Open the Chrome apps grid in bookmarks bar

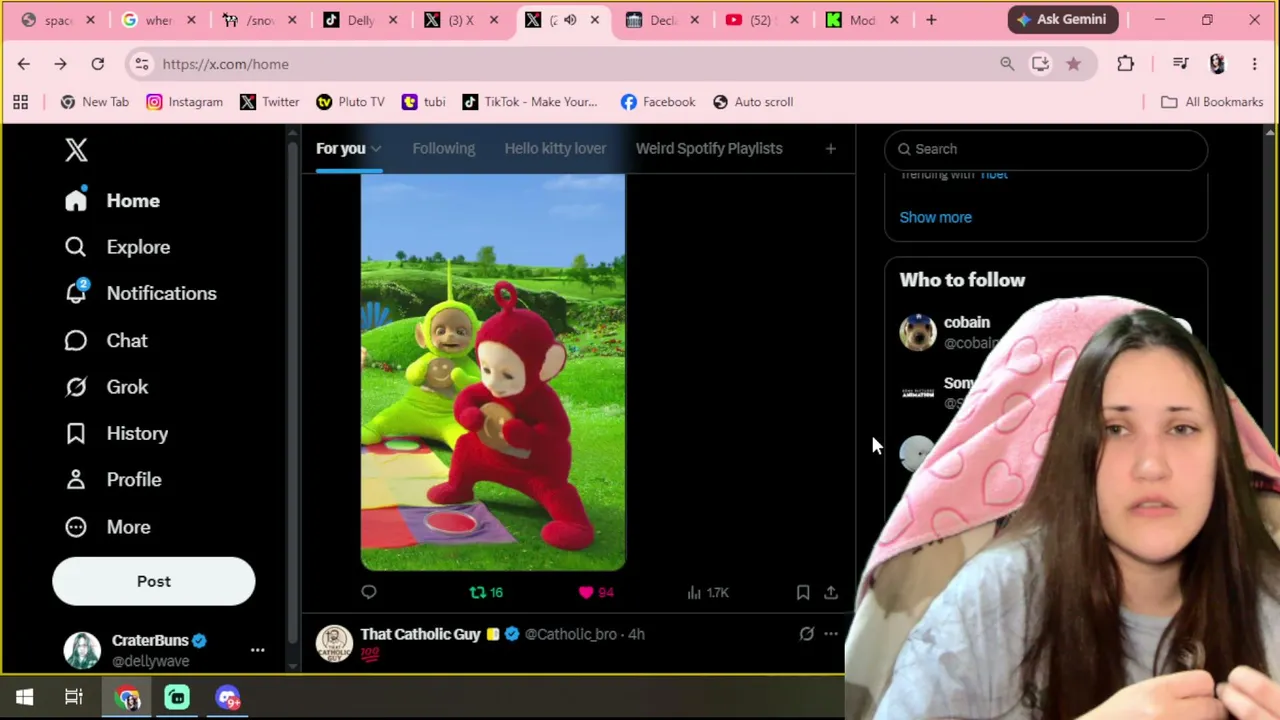tap(20, 102)
